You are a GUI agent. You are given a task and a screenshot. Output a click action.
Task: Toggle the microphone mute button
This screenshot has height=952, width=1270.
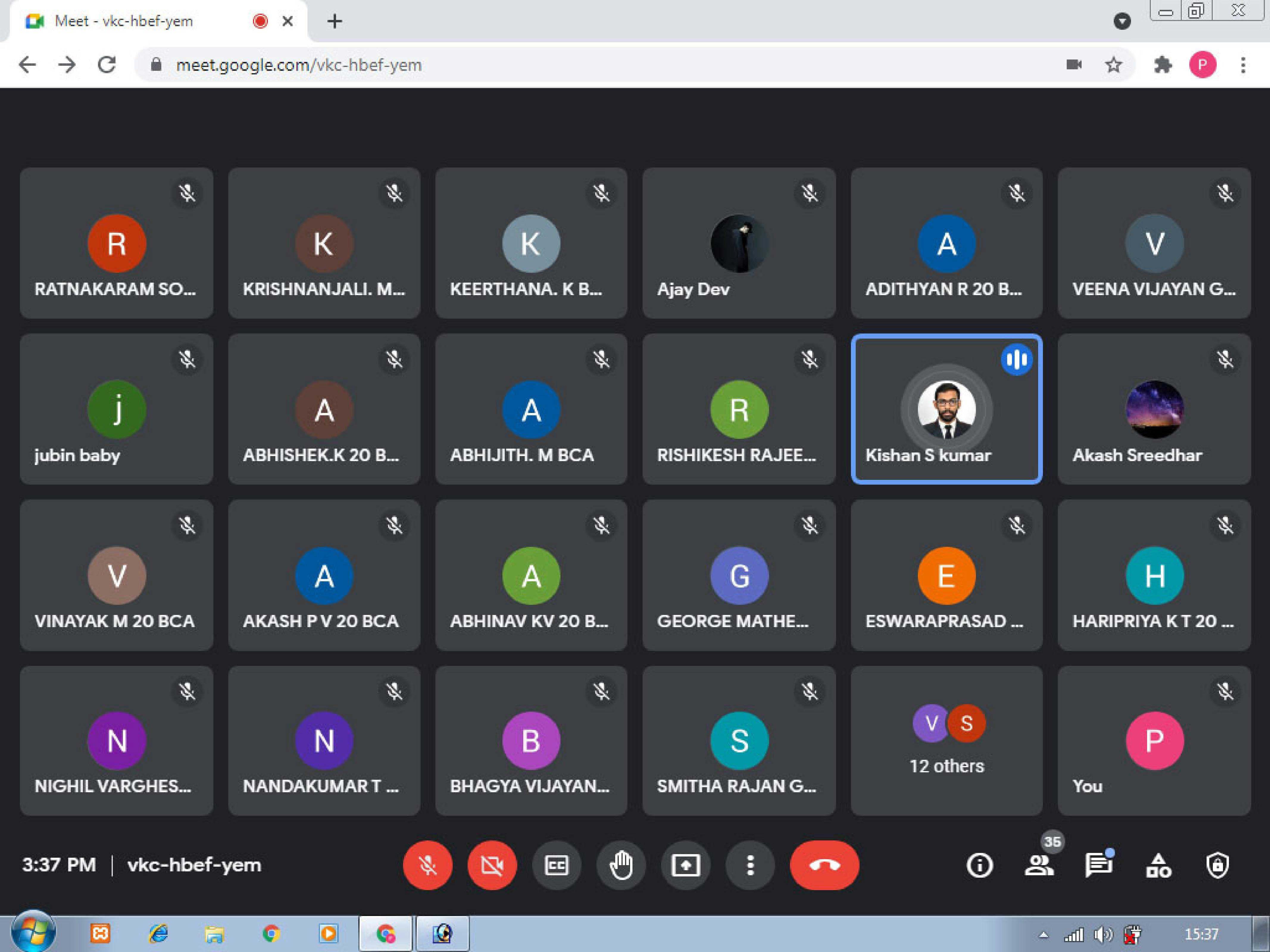click(x=427, y=865)
